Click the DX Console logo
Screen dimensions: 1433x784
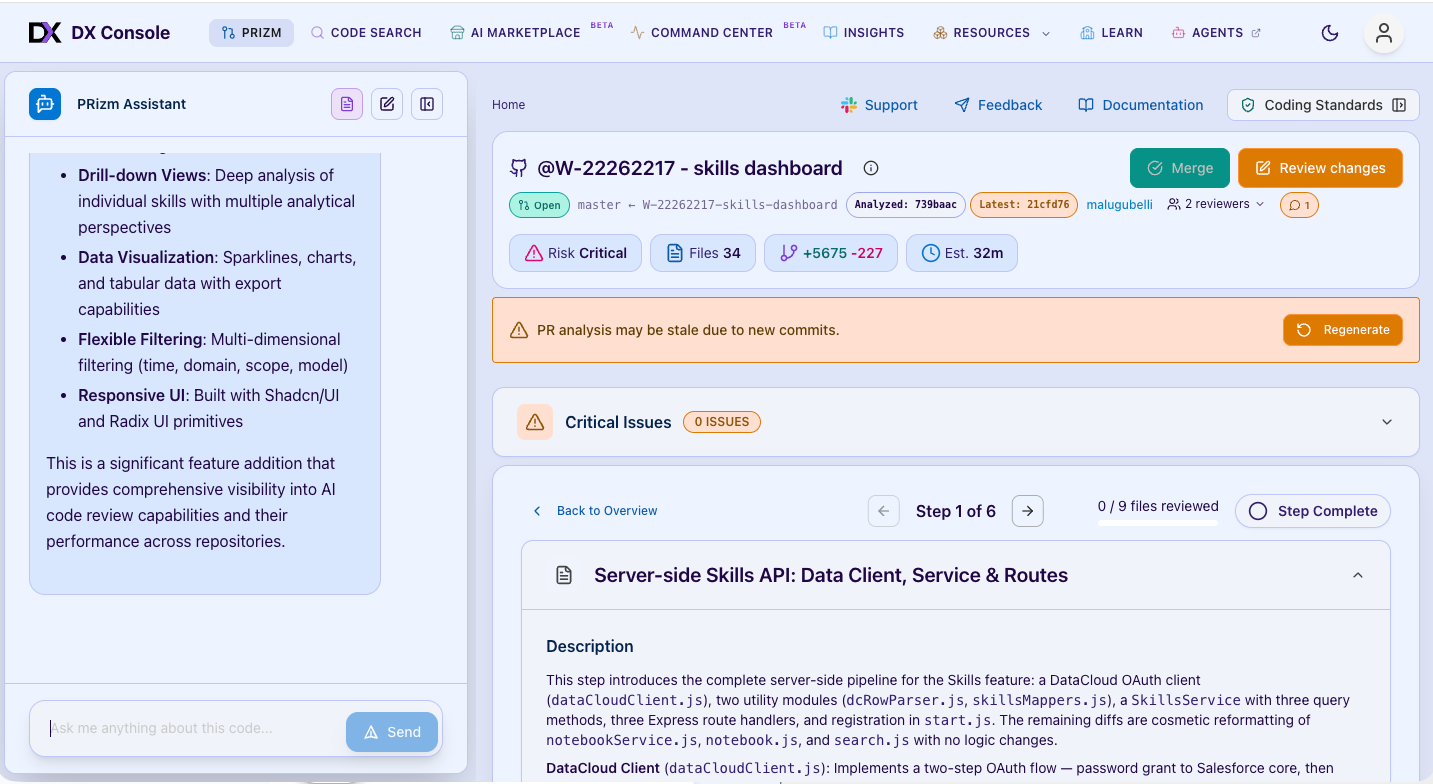pos(99,33)
